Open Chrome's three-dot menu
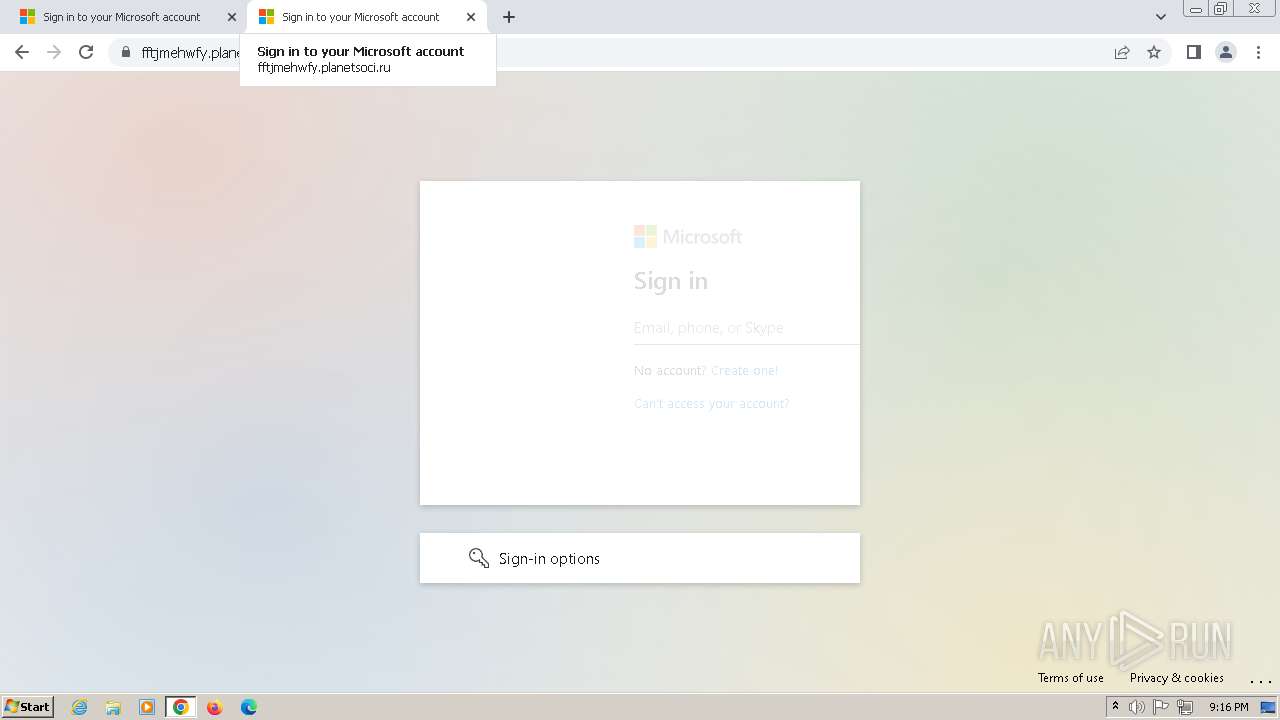1280x720 pixels. [1259, 52]
